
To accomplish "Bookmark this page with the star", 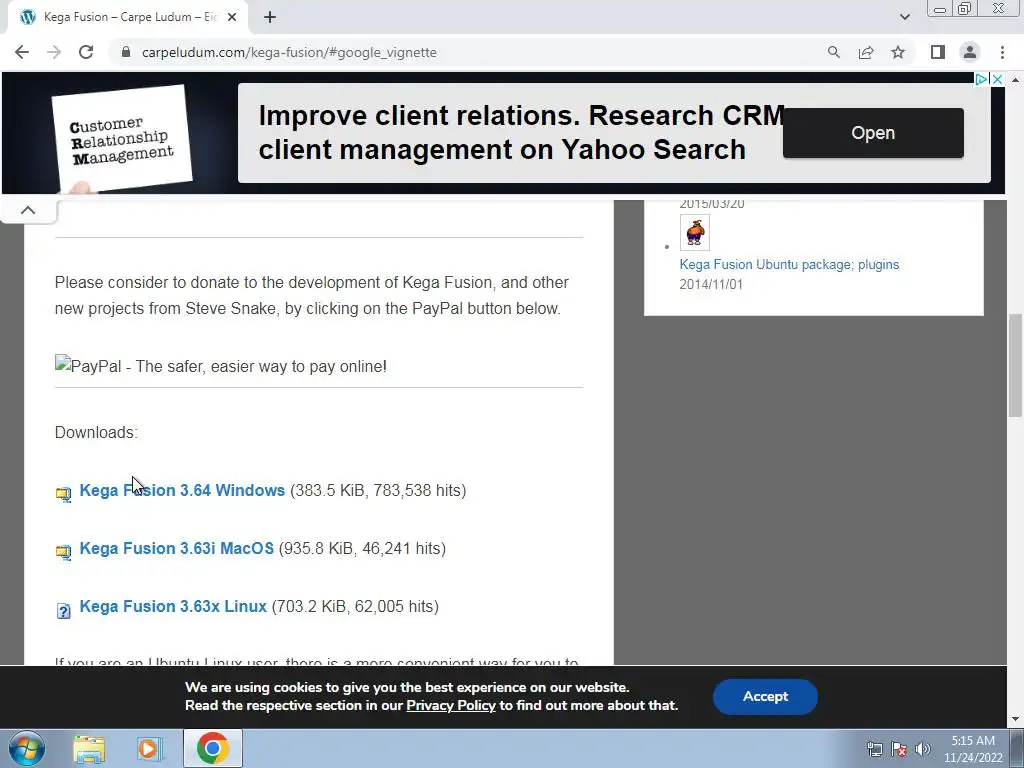I will tap(898, 52).
